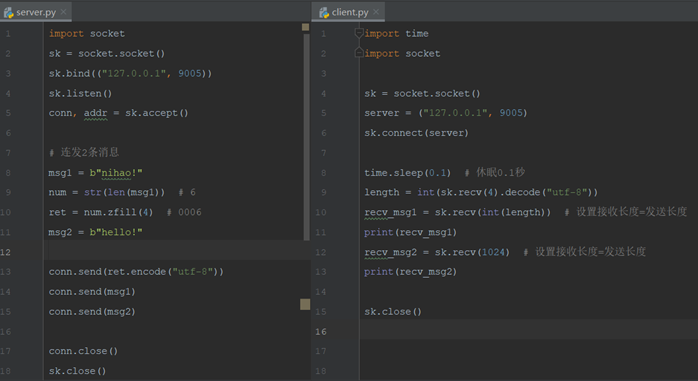
Task: Click the server.py editor vertical scrollbar
Action: point(306,137)
